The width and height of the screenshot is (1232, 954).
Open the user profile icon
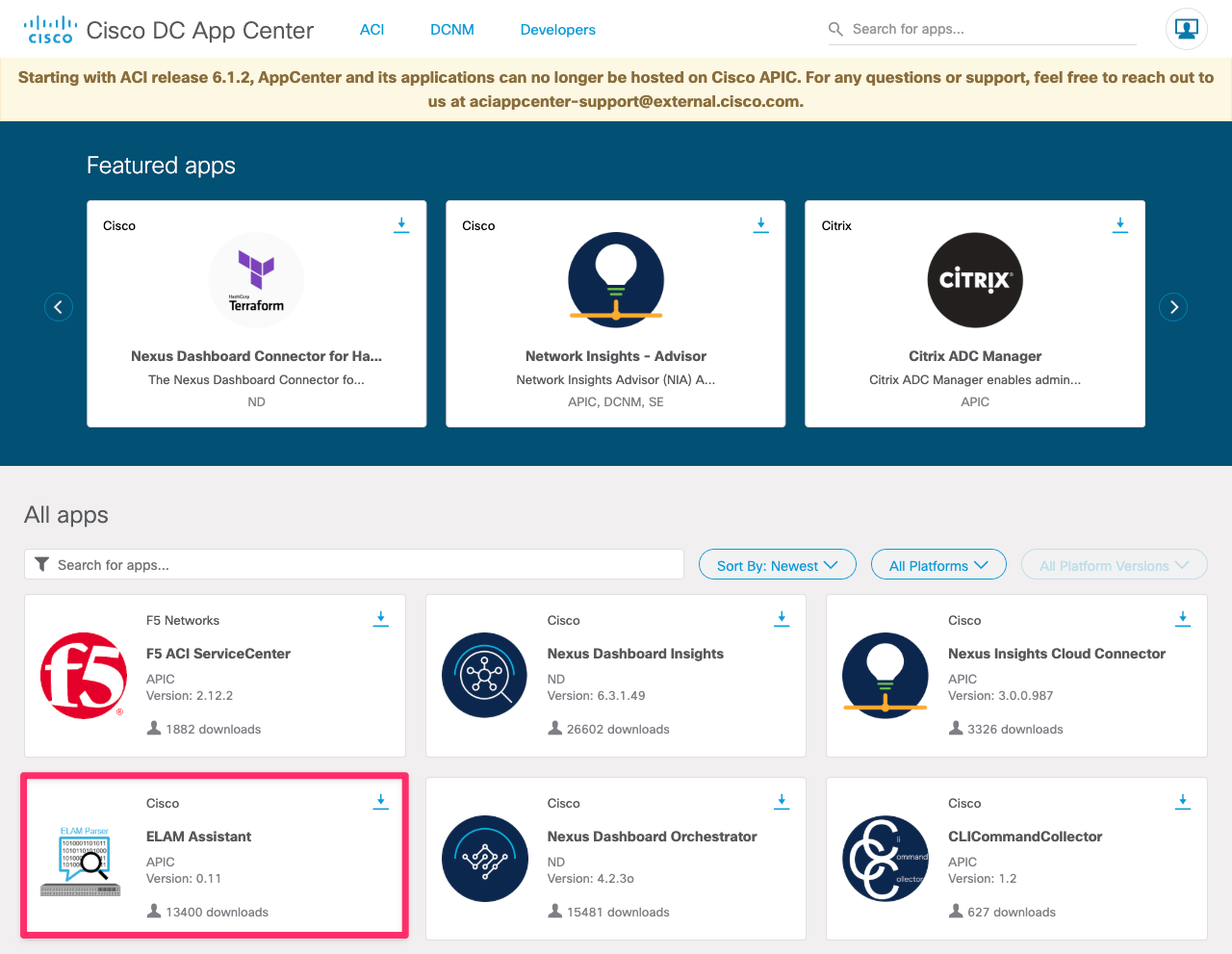(1186, 29)
